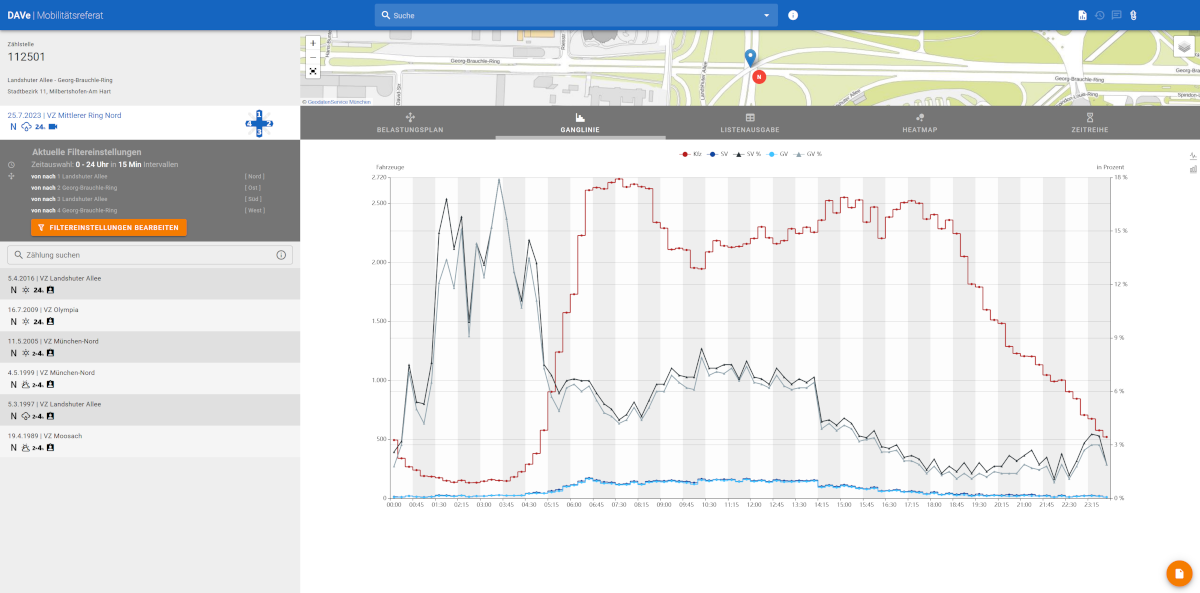
Task: Click the orange floating document button
Action: coord(1179,573)
